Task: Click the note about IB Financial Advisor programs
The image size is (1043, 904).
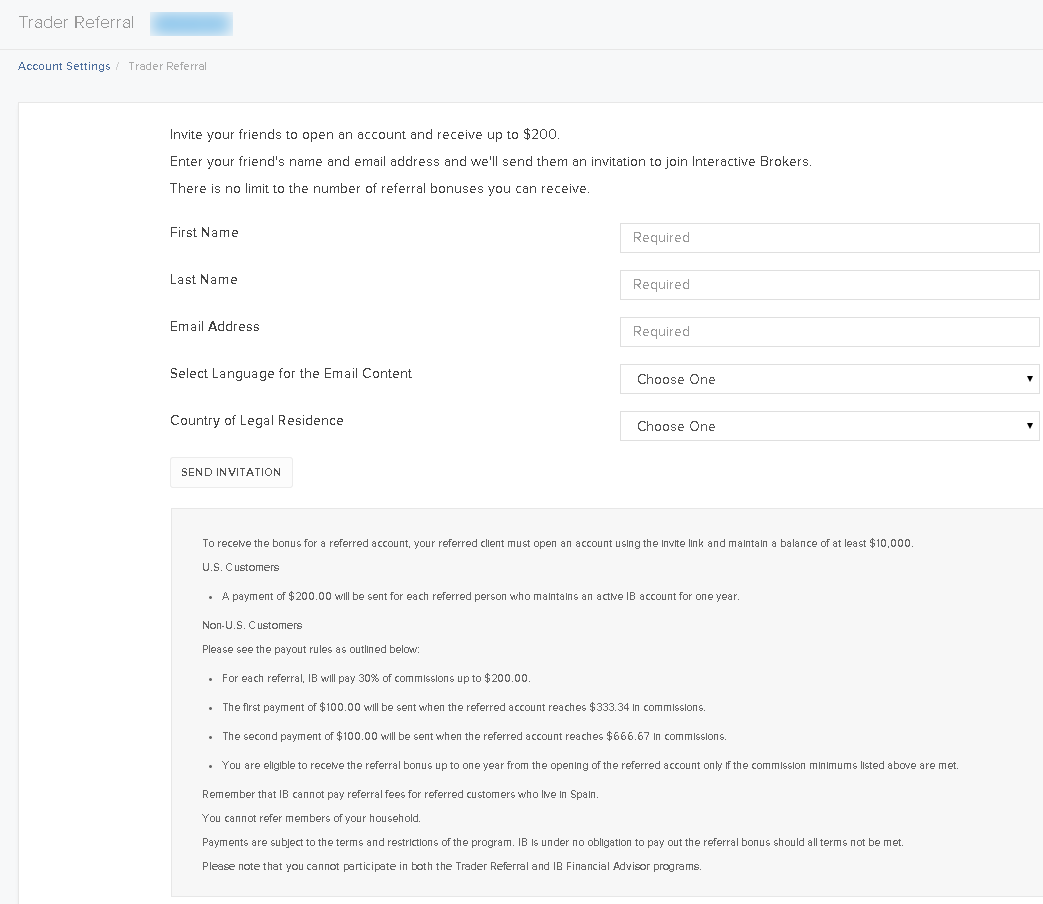Action: [452, 867]
